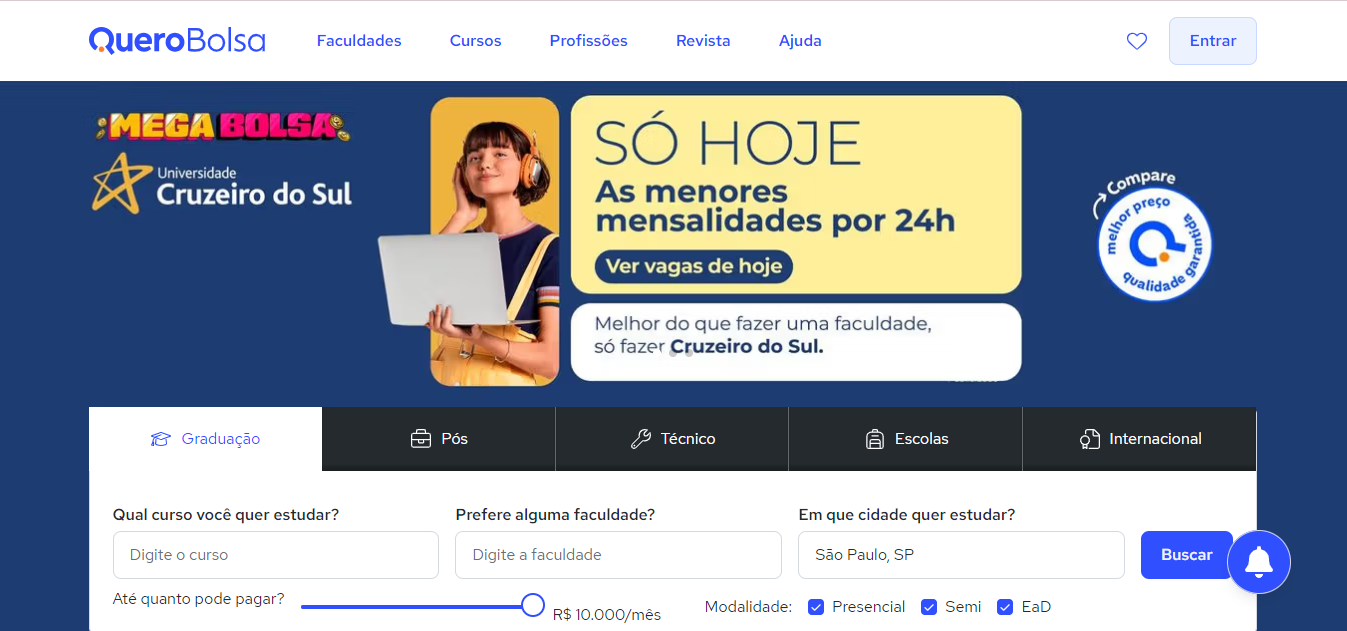Go to the Revista link
The image size is (1347, 631).
pos(703,41)
